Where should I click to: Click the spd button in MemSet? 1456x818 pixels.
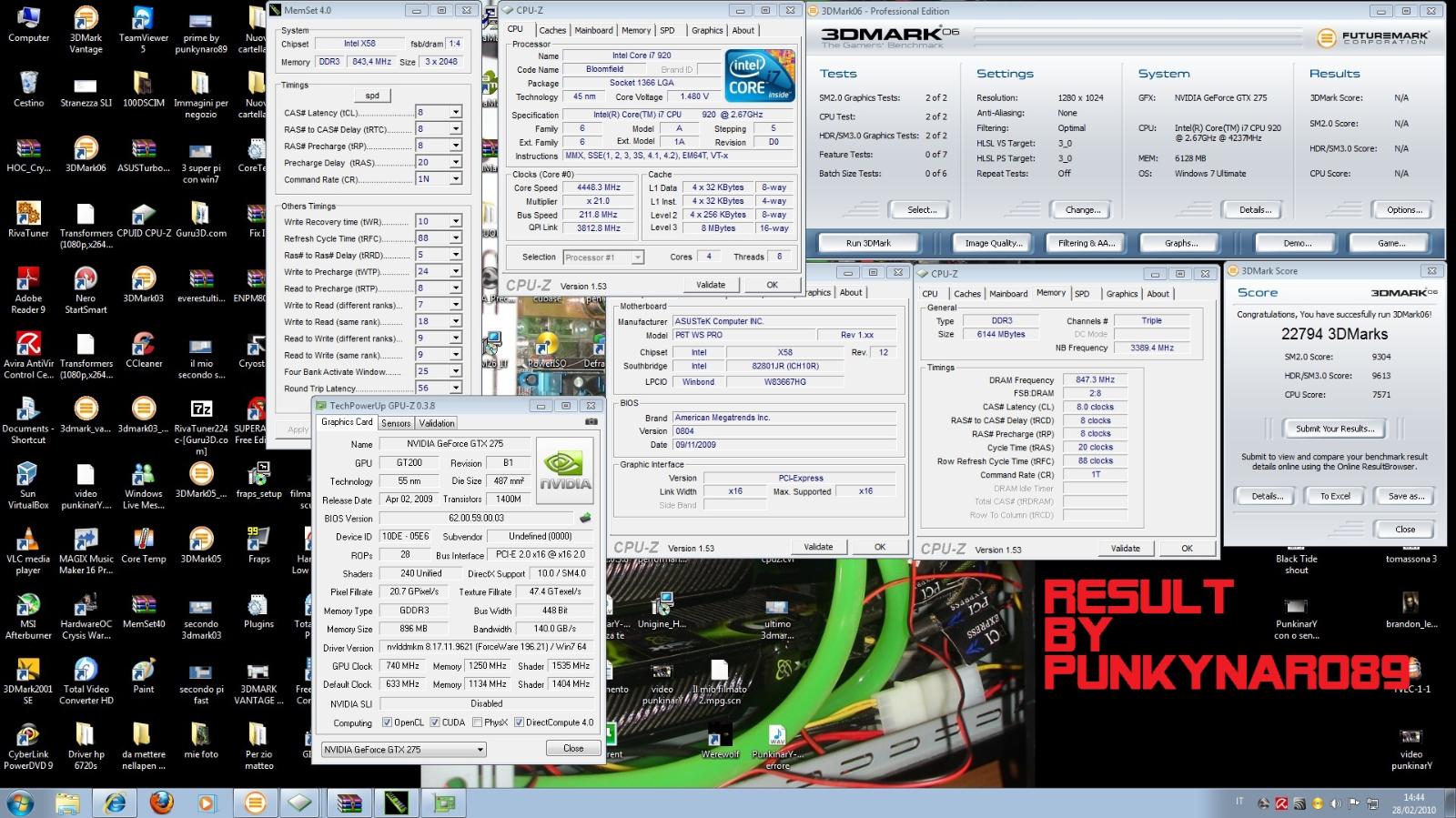coord(372,95)
